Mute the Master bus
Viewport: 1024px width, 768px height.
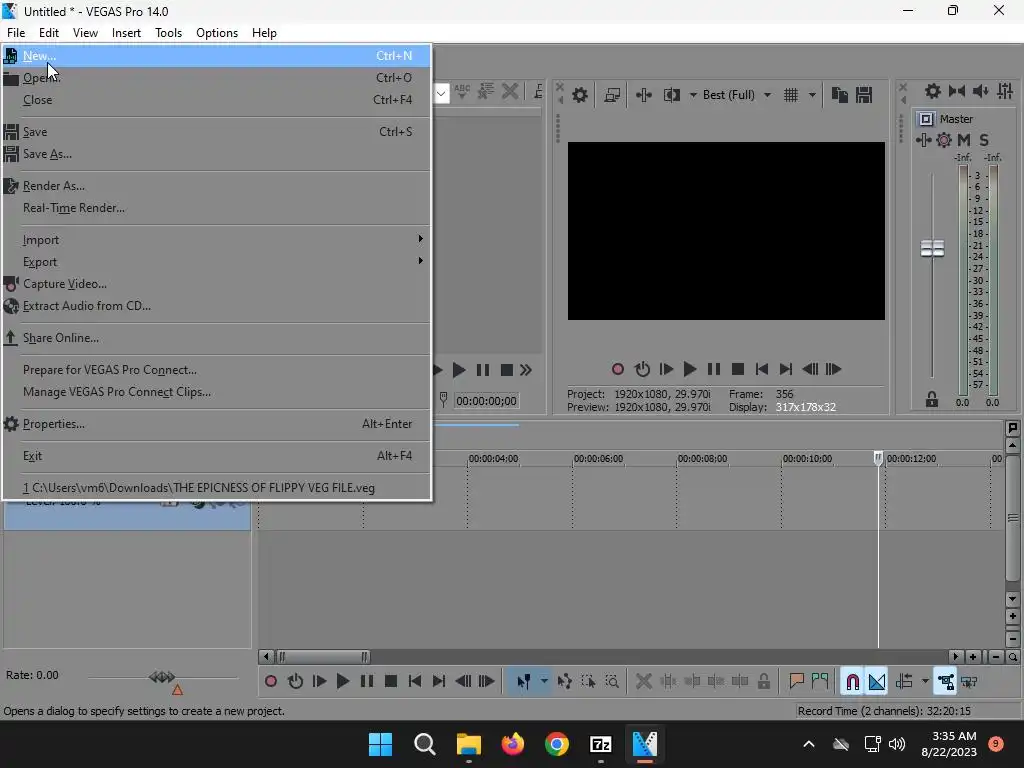[x=964, y=140]
